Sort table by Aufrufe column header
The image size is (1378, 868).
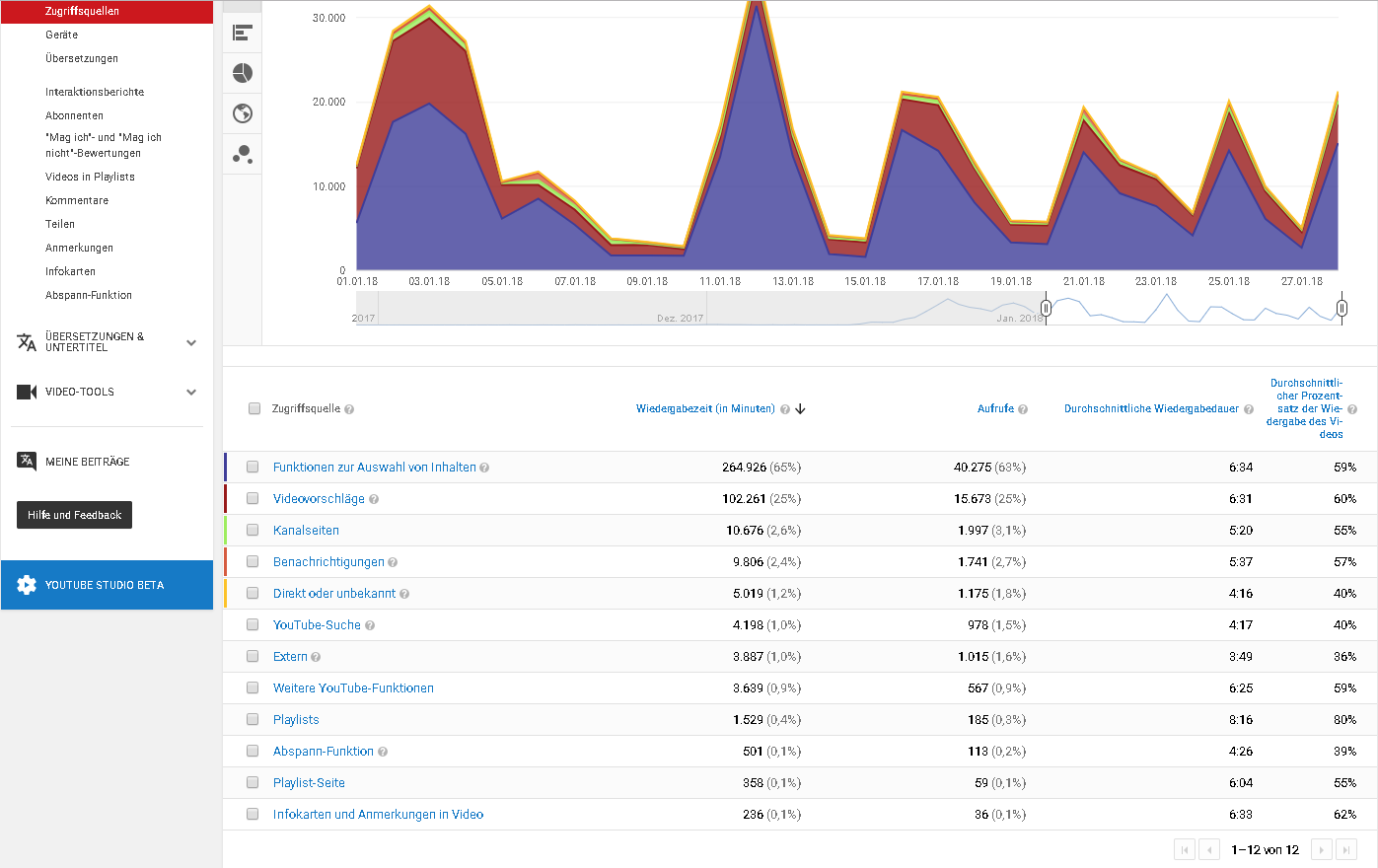pos(995,408)
